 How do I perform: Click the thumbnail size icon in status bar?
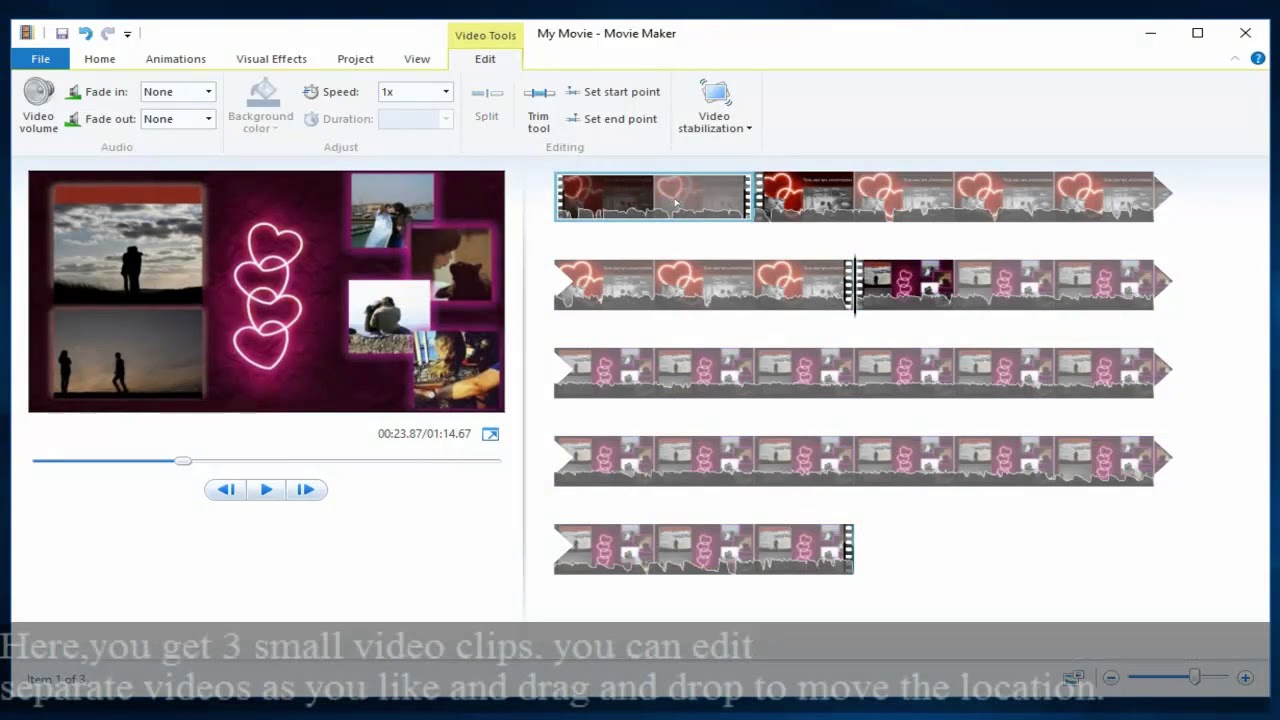(1074, 677)
